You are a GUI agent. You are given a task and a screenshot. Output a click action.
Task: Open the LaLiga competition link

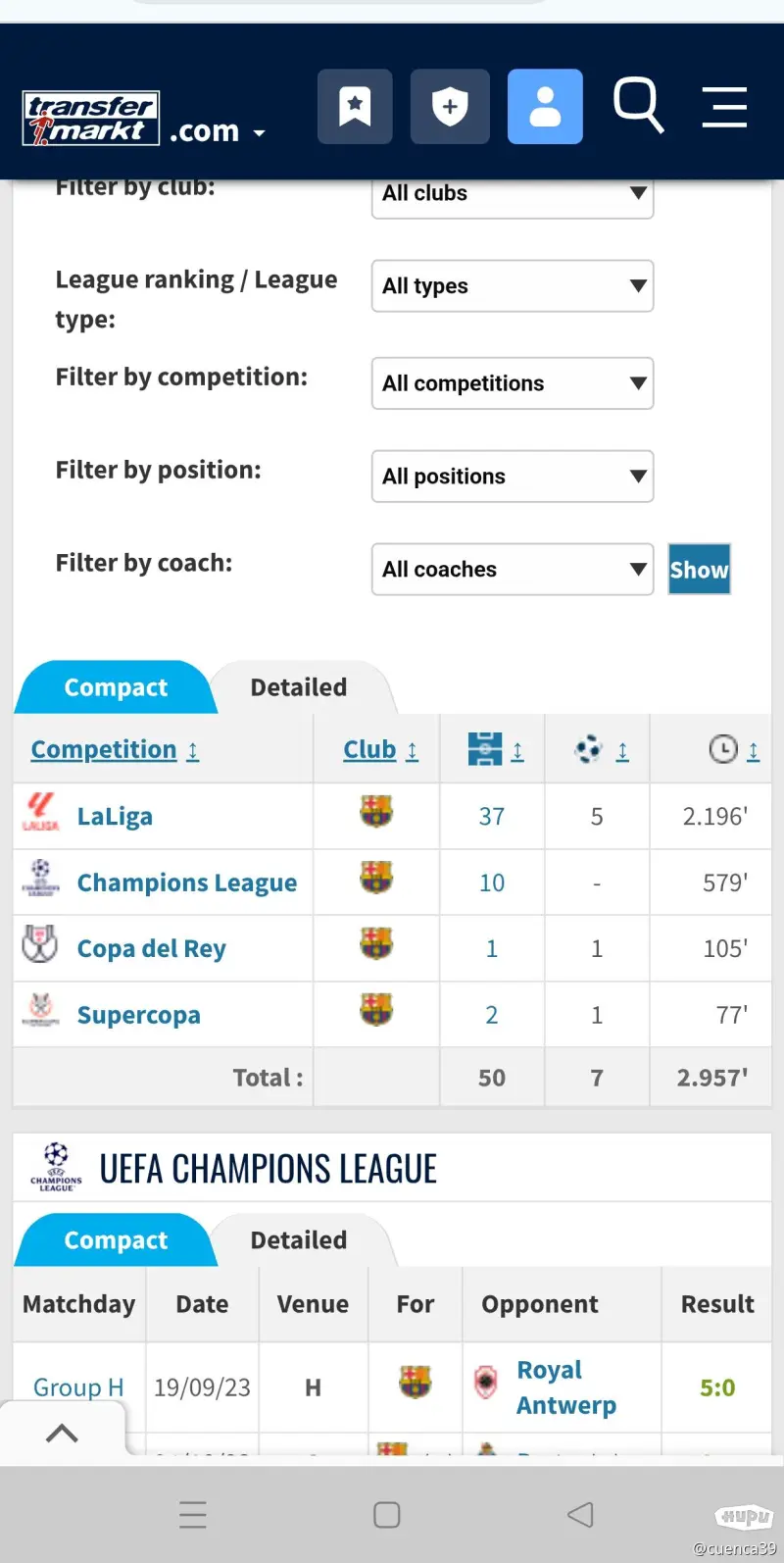pos(115,817)
